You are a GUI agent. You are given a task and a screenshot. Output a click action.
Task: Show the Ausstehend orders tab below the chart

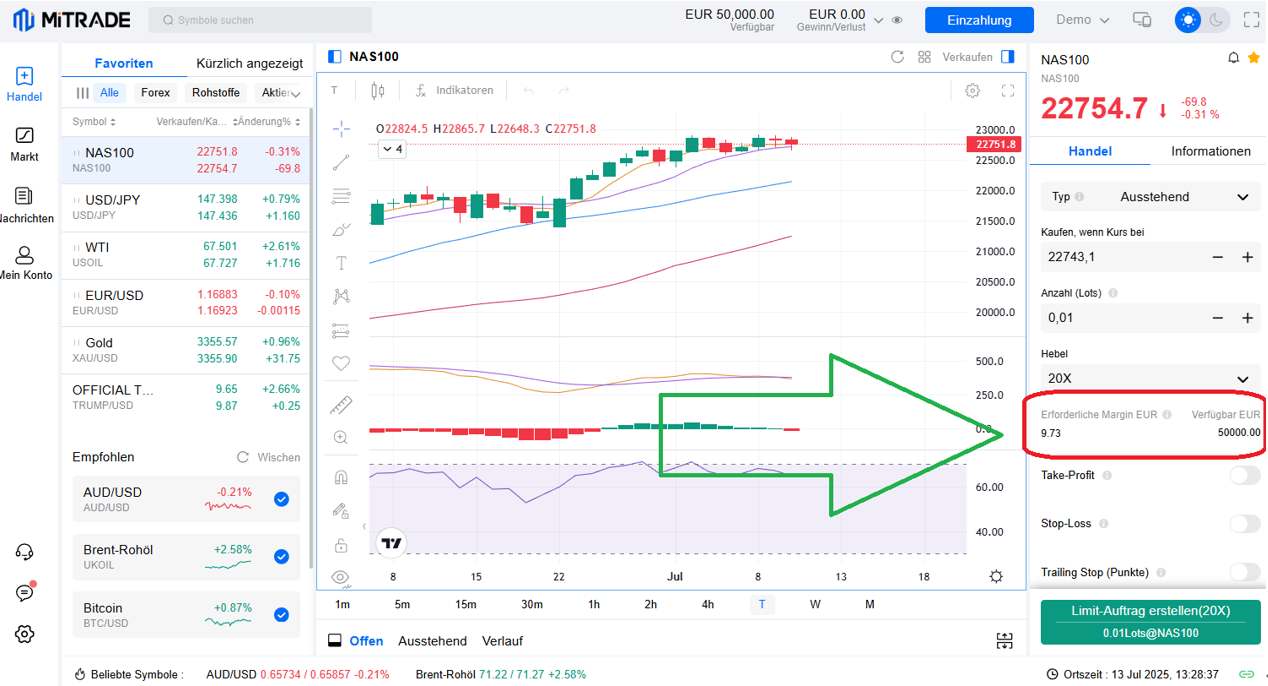click(432, 641)
